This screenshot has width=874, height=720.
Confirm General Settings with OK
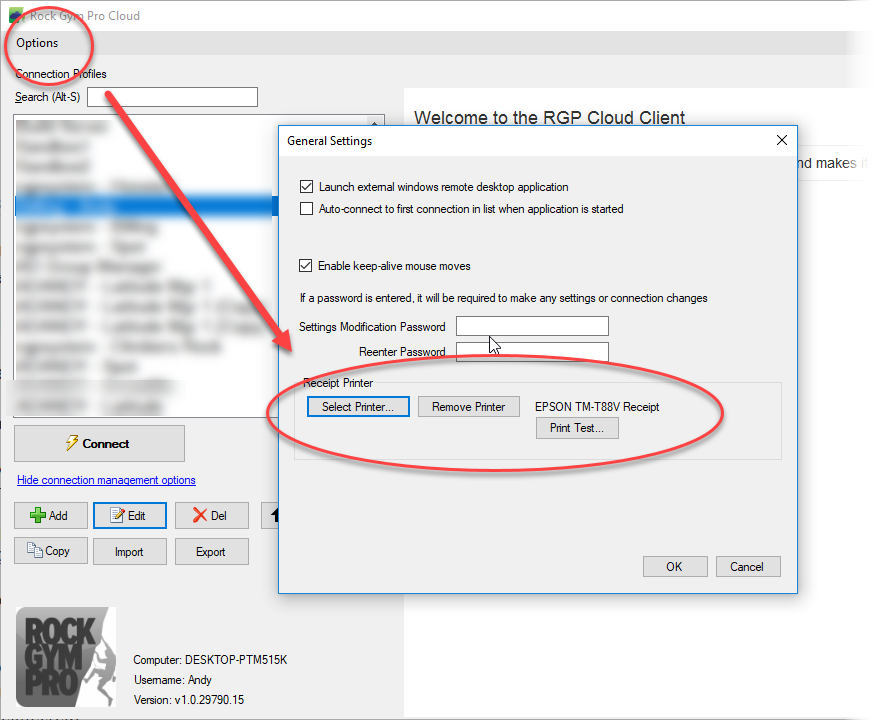click(674, 567)
